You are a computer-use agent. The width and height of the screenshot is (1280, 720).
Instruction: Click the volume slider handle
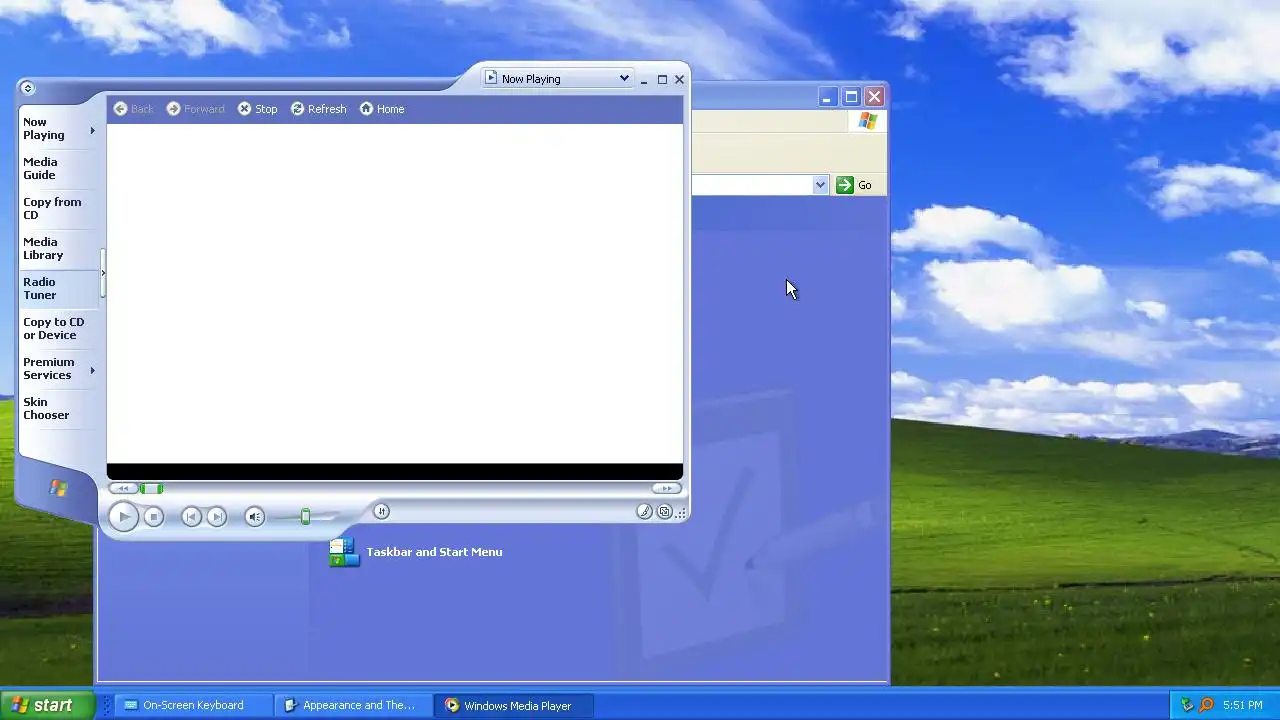click(306, 517)
